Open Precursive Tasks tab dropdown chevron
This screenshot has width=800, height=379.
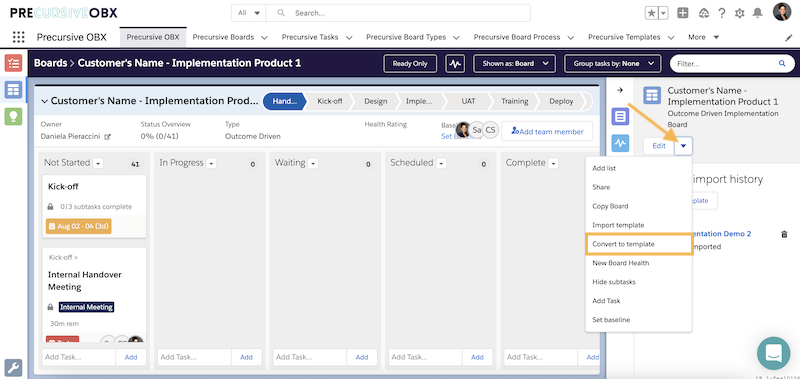(349, 38)
